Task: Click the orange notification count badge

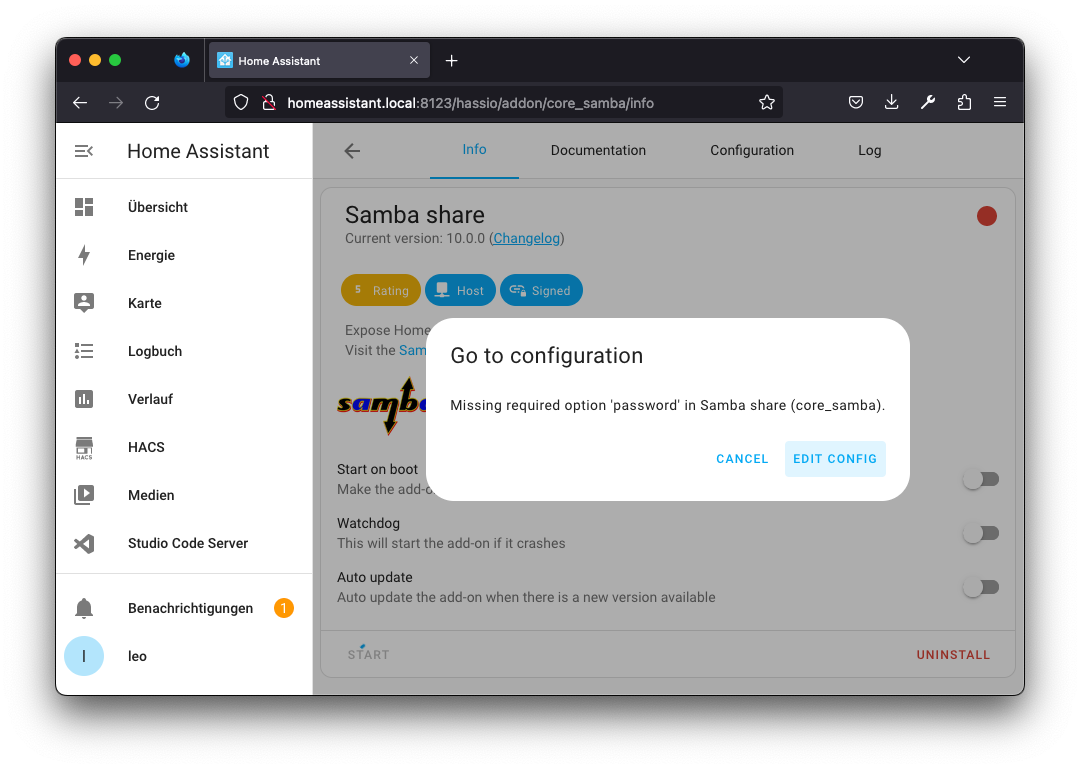Action: [x=284, y=608]
